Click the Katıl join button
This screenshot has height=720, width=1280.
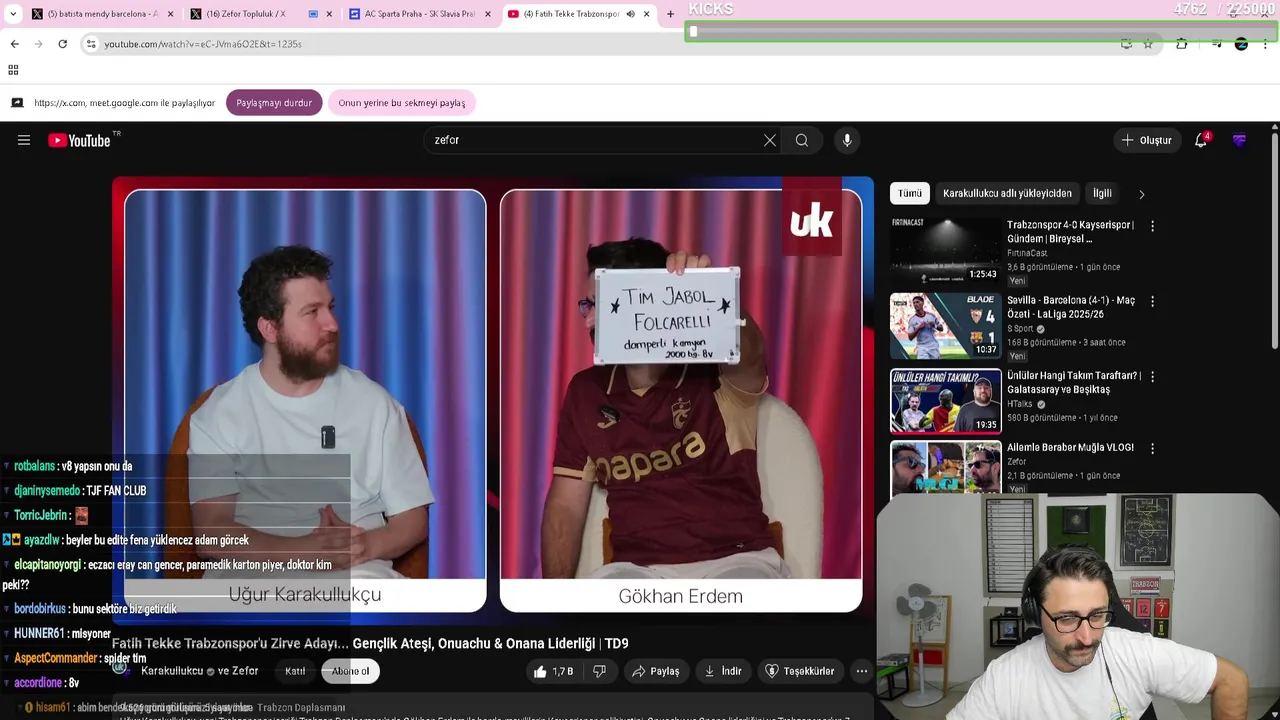click(x=295, y=671)
